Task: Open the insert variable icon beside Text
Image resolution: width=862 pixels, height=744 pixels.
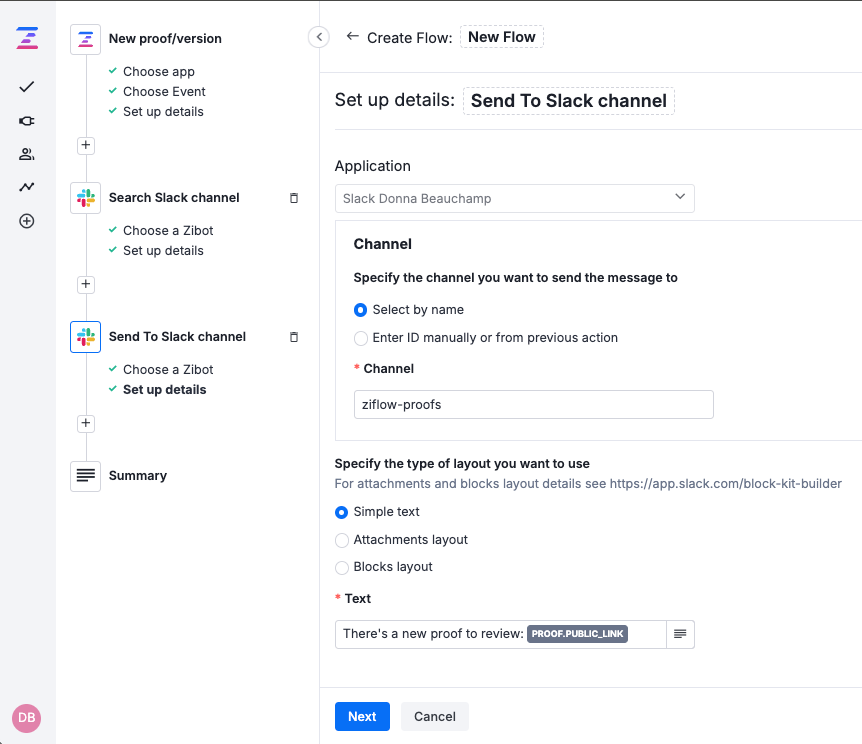Action: [680, 634]
